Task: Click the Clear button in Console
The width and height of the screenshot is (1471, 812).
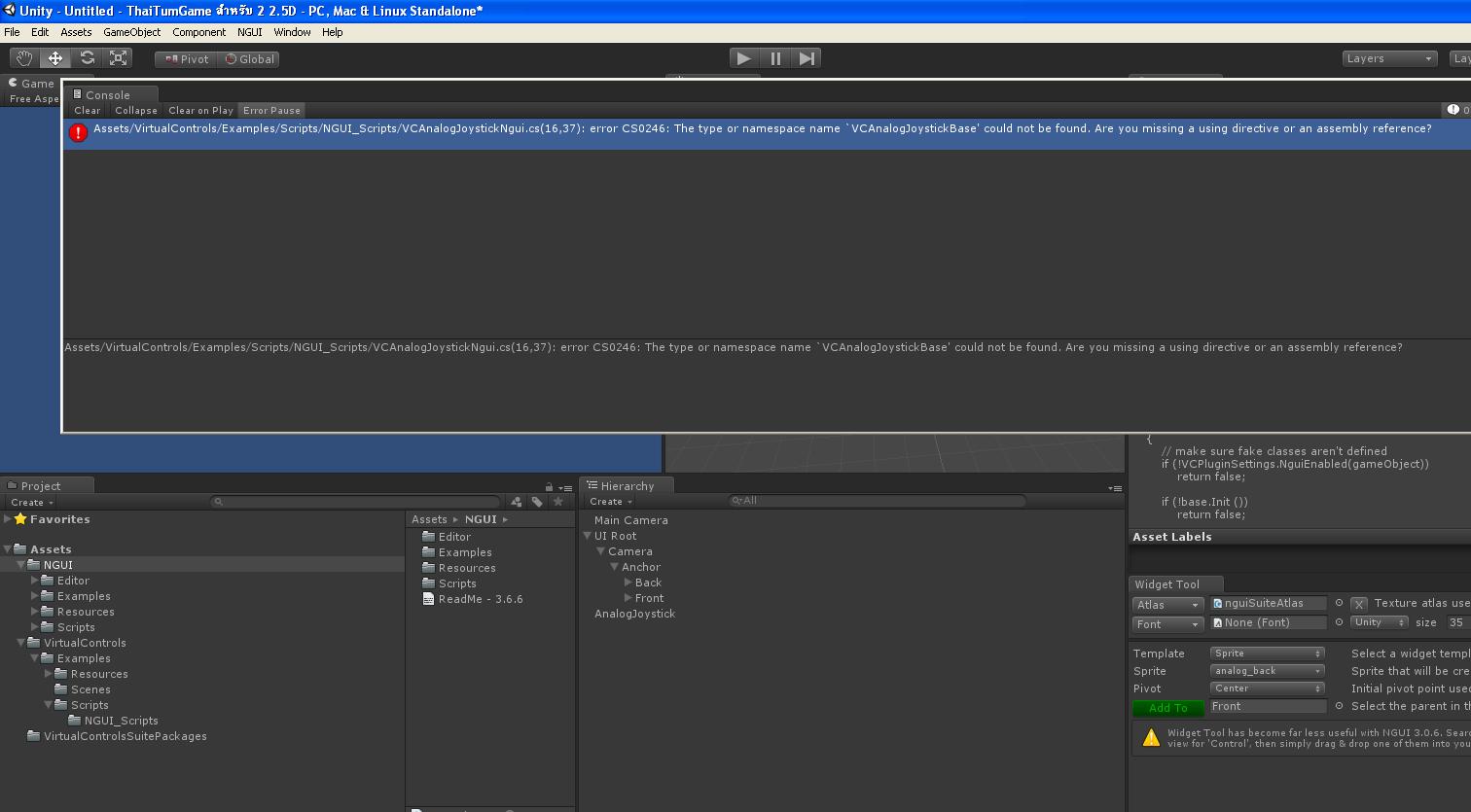Action: coord(88,111)
